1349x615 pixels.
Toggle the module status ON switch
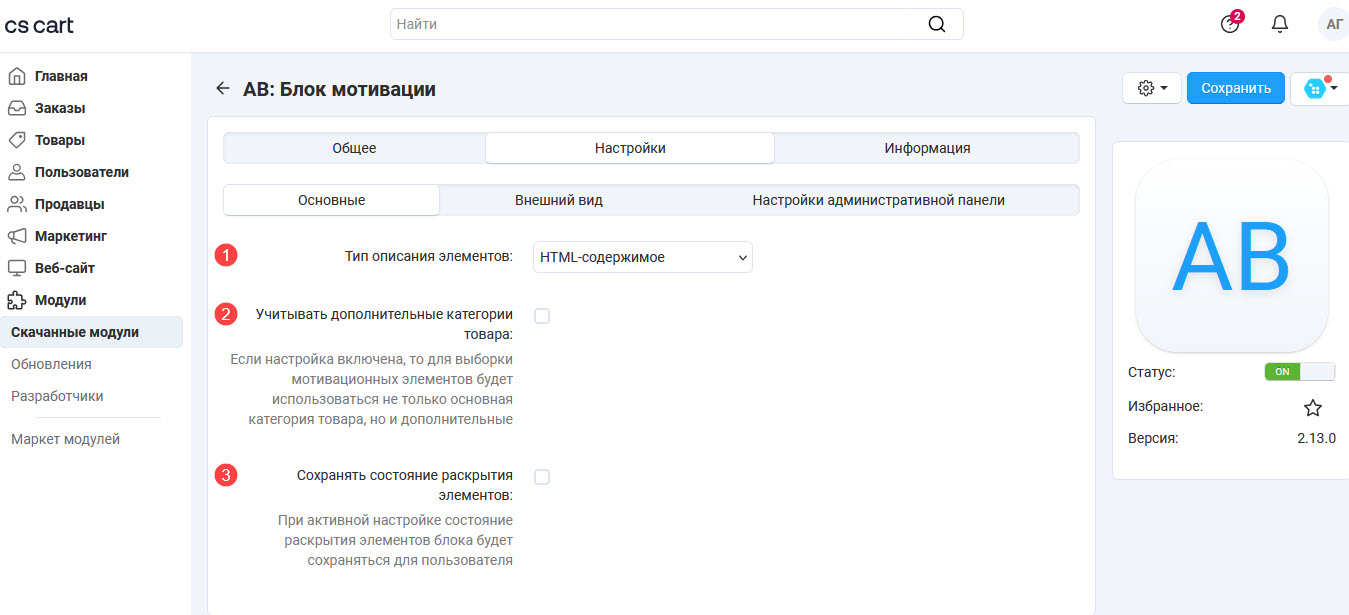(x=1299, y=372)
